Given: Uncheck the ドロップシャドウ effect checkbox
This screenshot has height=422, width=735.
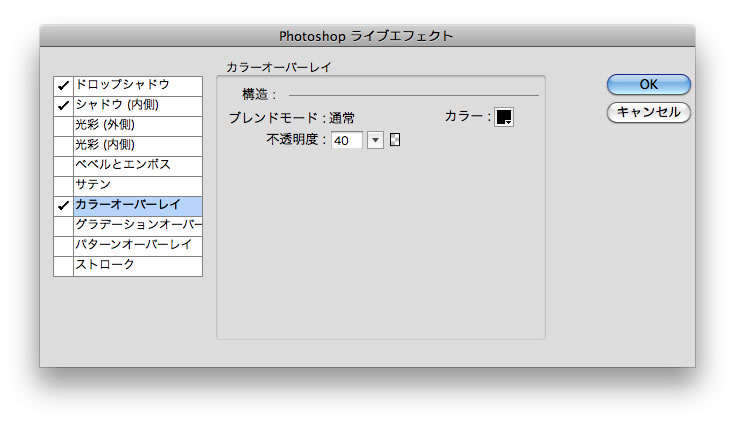Looking at the screenshot, I should pyautogui.click(x=63, y=86).
